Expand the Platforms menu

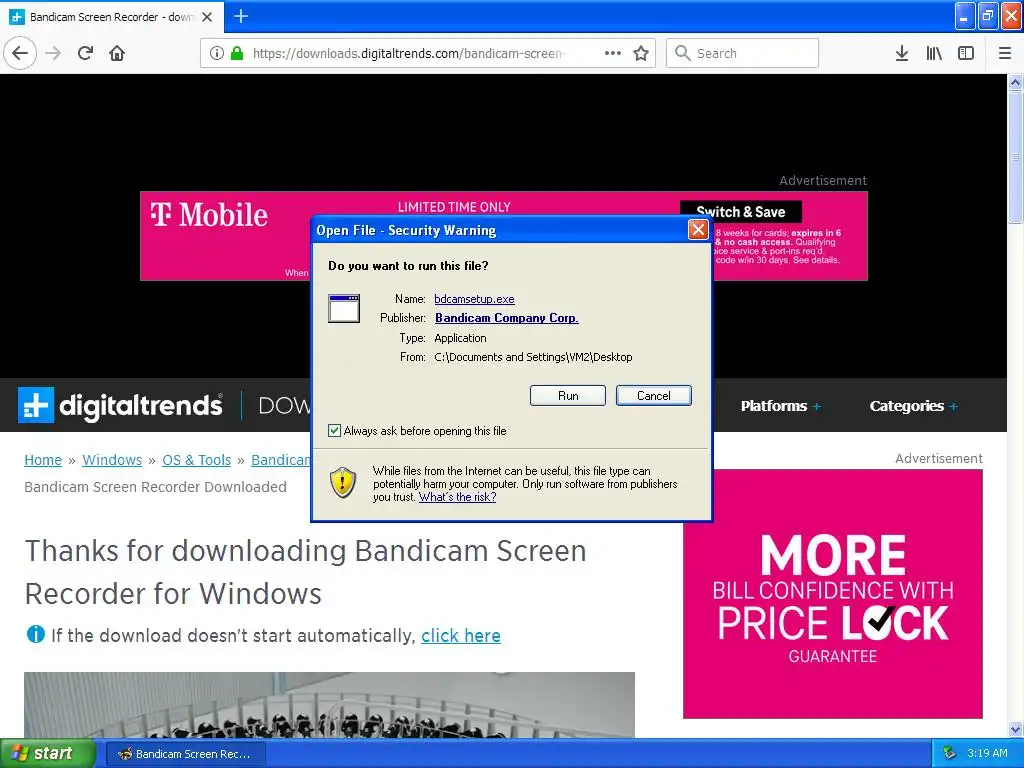tap(780, 406)
